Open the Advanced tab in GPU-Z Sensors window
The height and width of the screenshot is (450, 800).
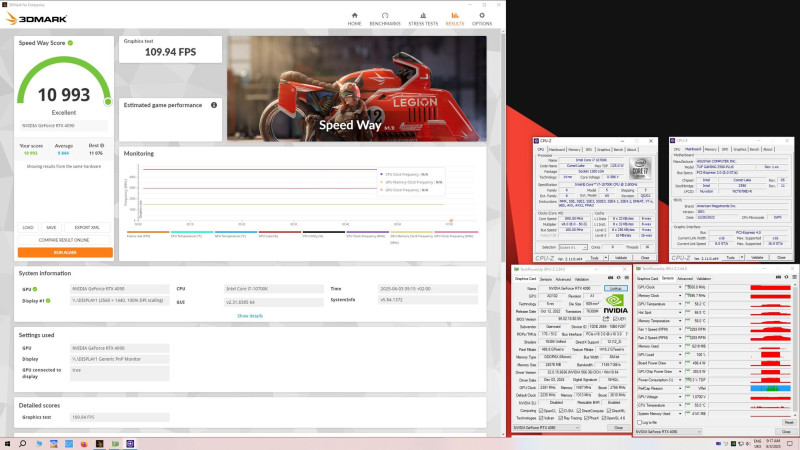pyautogui.click(x=685, y=279)
